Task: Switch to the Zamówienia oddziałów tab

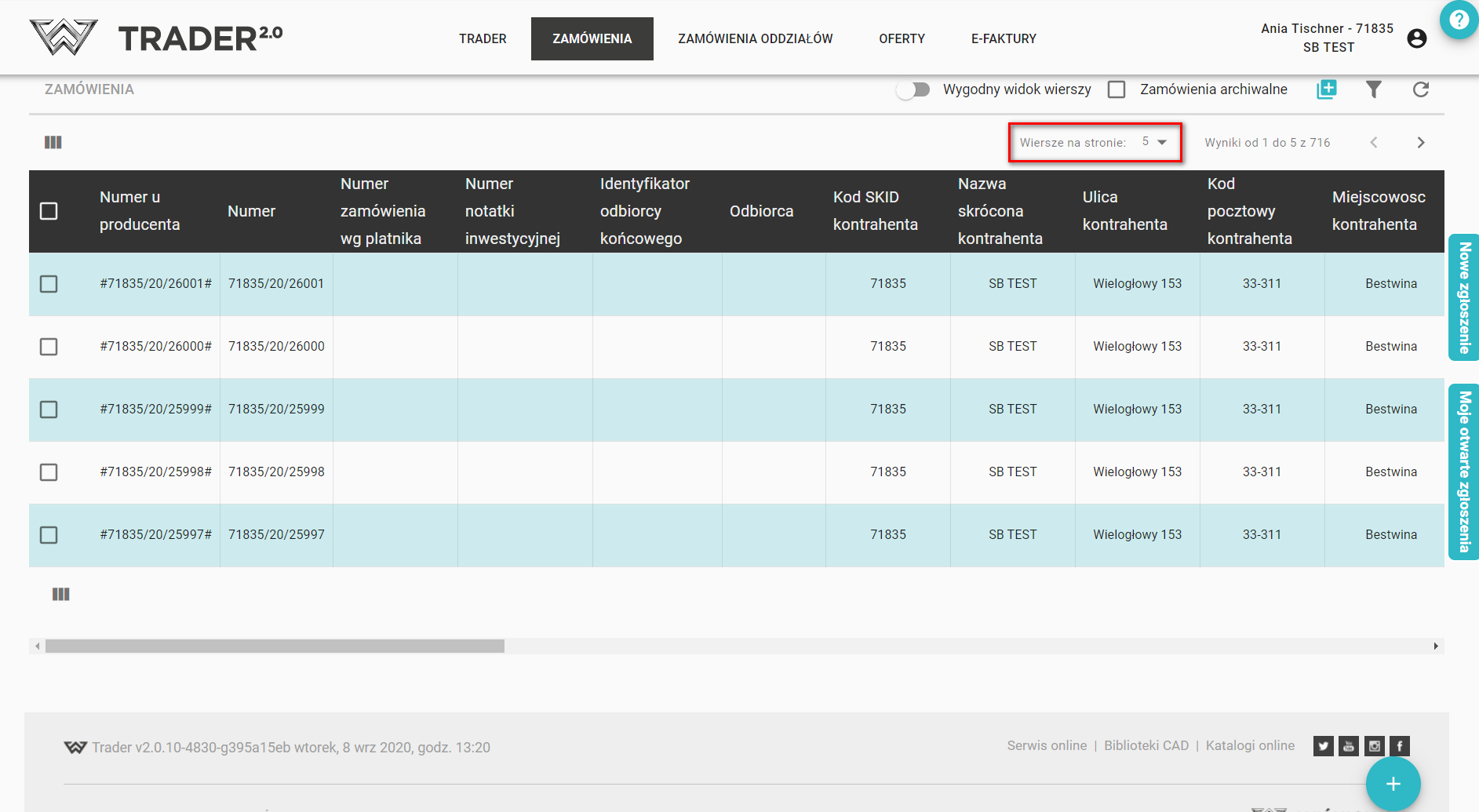Action: click(x=755, y=38)
